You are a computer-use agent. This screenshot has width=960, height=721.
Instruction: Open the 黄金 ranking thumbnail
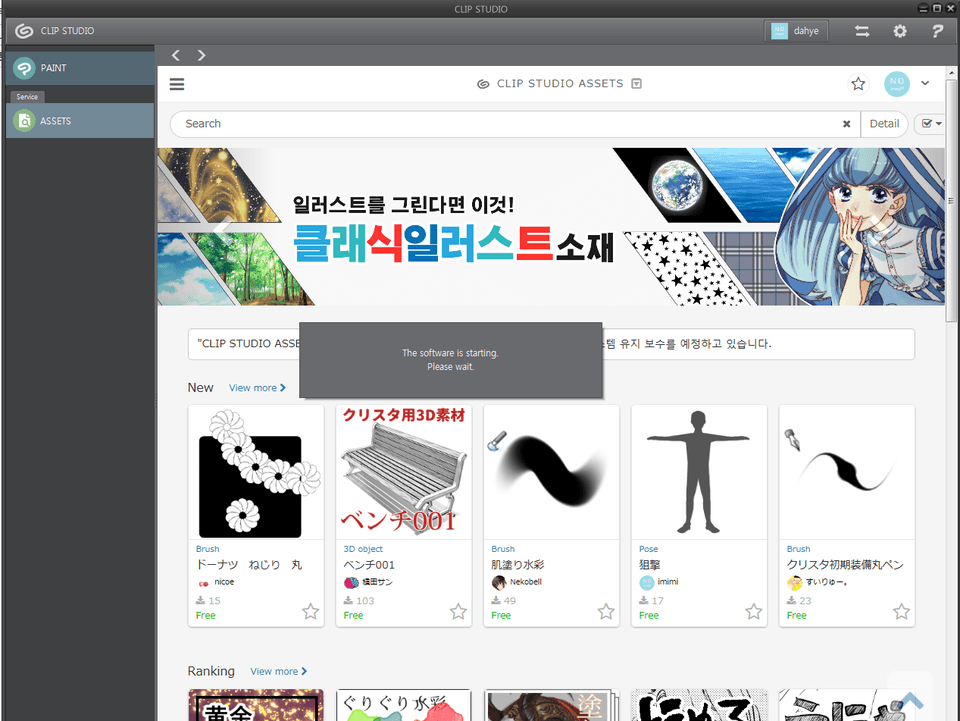256,705
